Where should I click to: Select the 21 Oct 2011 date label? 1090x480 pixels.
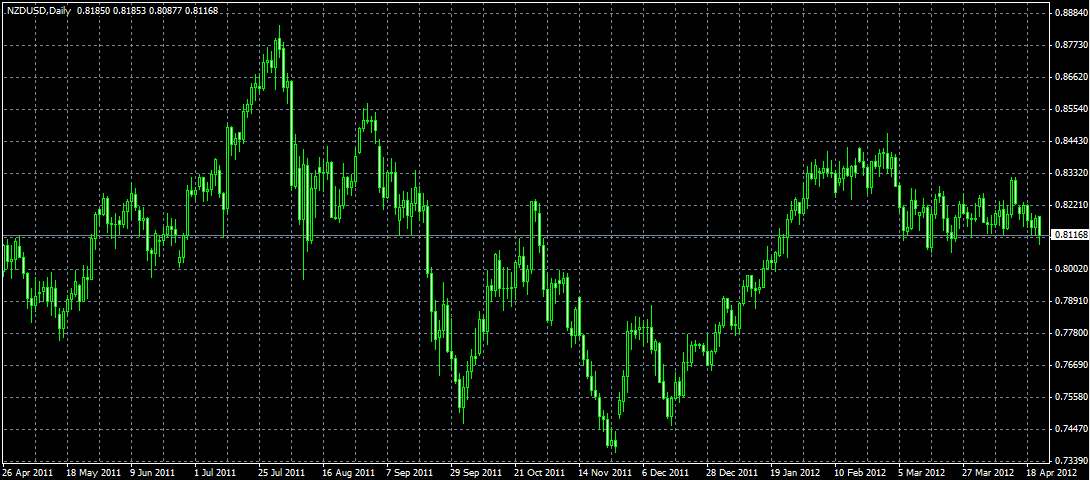coord(539,472)
